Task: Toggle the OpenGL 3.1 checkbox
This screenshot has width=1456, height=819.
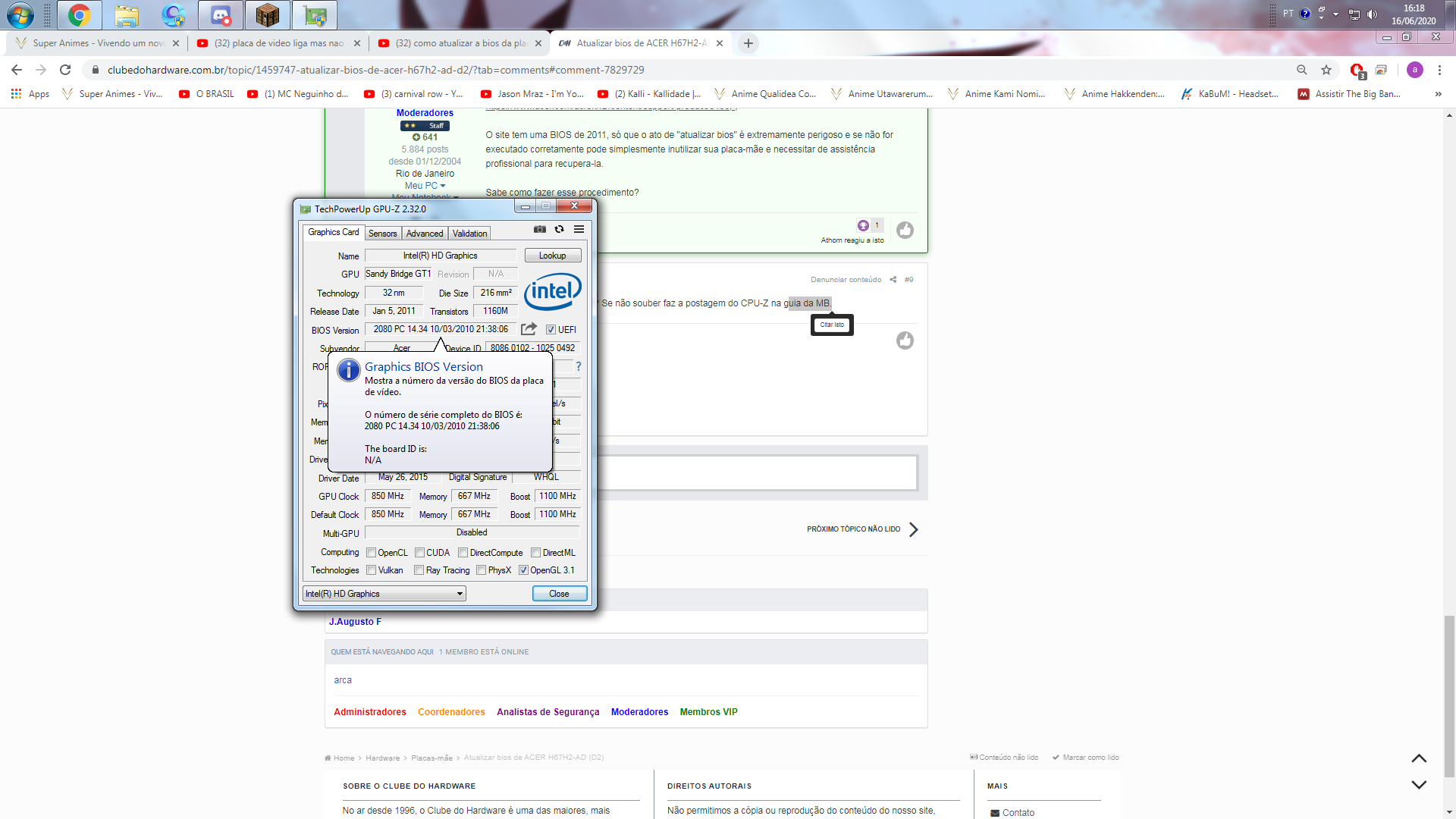Action: (x=523, y=570)
